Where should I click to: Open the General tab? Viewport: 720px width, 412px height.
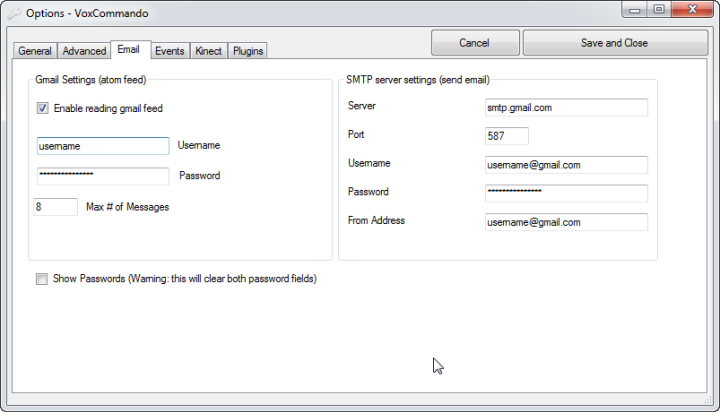pos(35,51)
